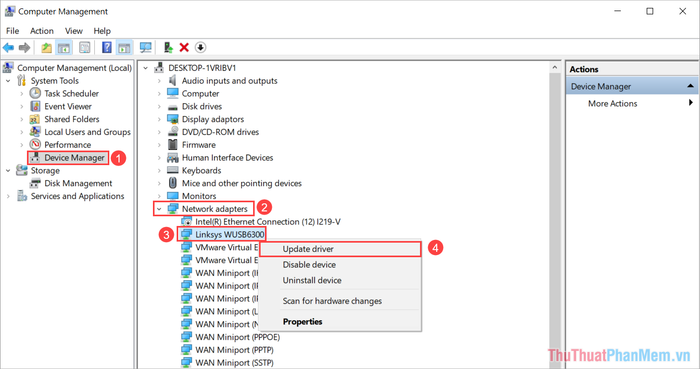
Task: Select Intel(R) Ethernet Connection I219-V adapter
Action: [x=268, y=222]
